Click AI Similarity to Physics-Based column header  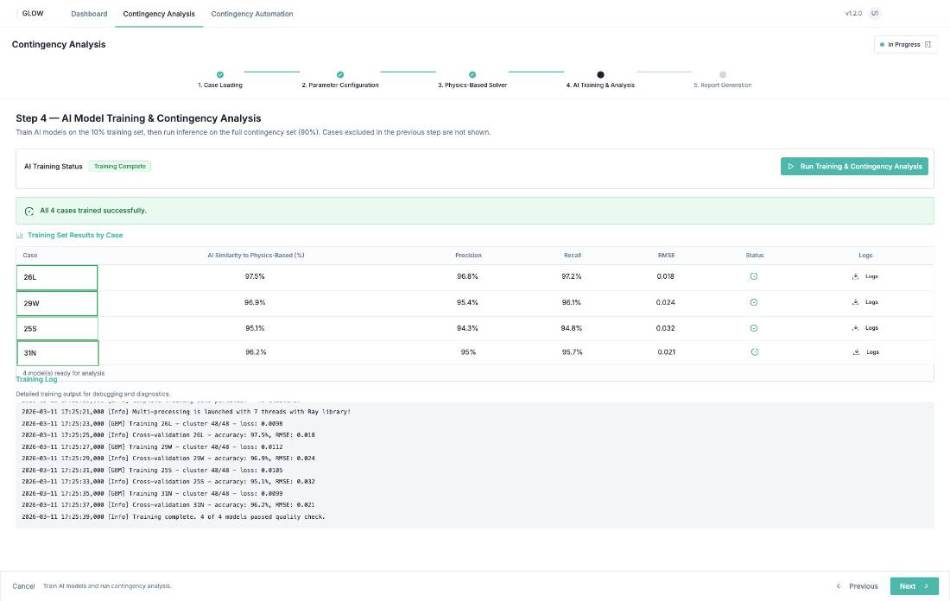click(256, 255)
